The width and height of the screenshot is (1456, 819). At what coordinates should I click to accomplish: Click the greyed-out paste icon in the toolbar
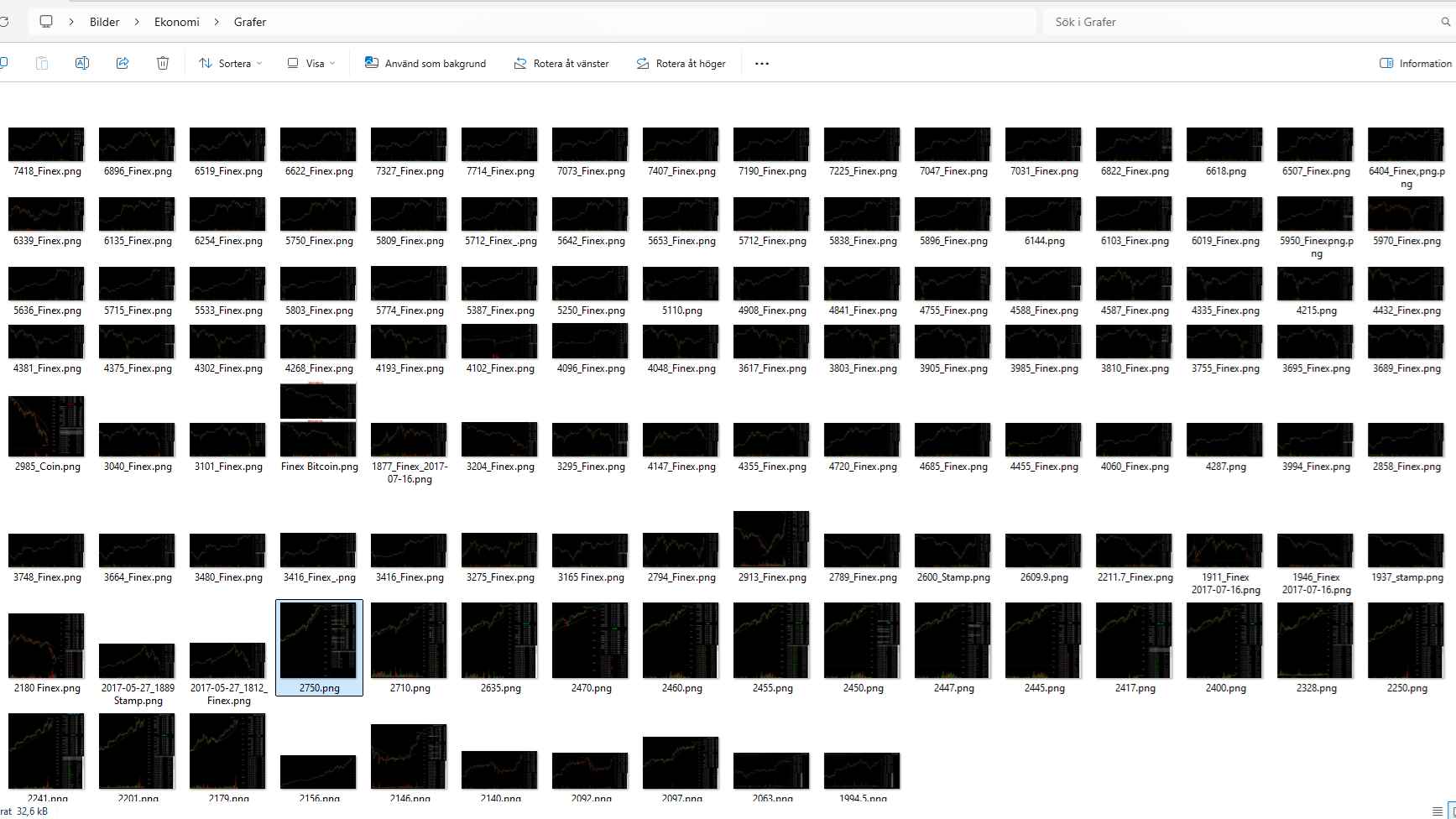[42, 63]
